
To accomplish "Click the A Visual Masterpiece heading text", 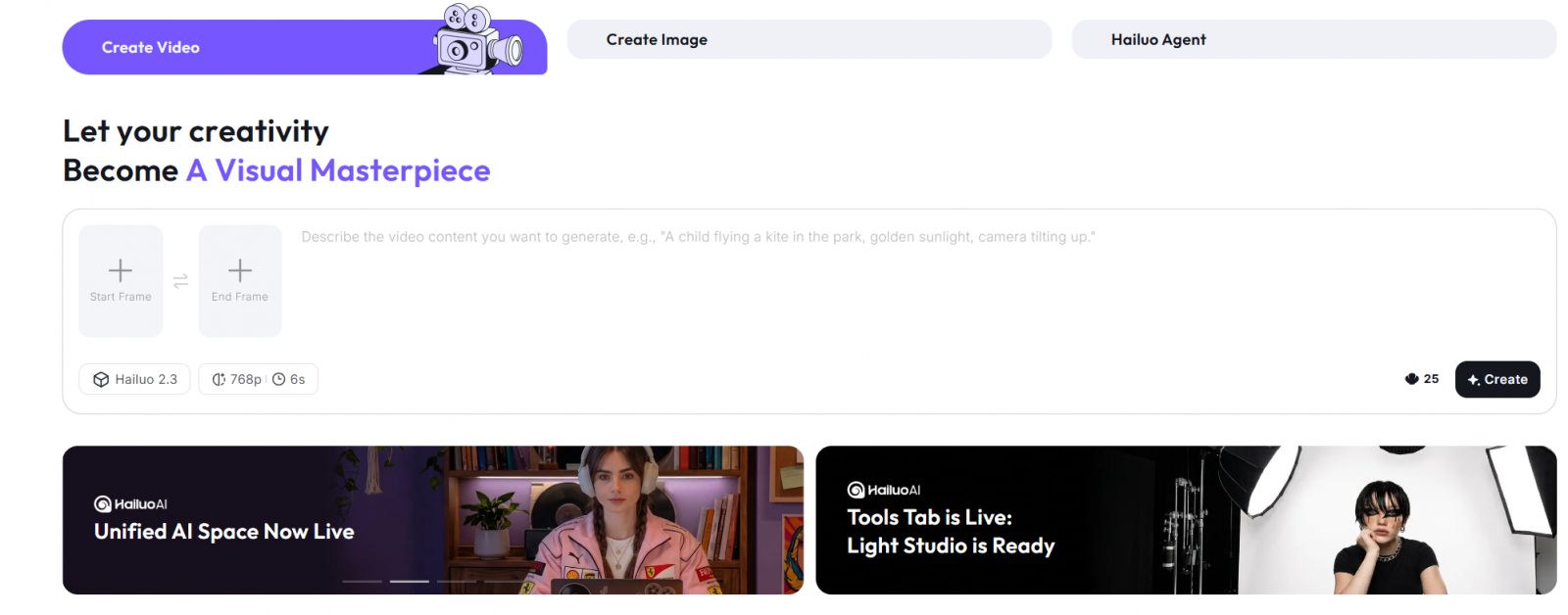I will [x=338, y=170].
